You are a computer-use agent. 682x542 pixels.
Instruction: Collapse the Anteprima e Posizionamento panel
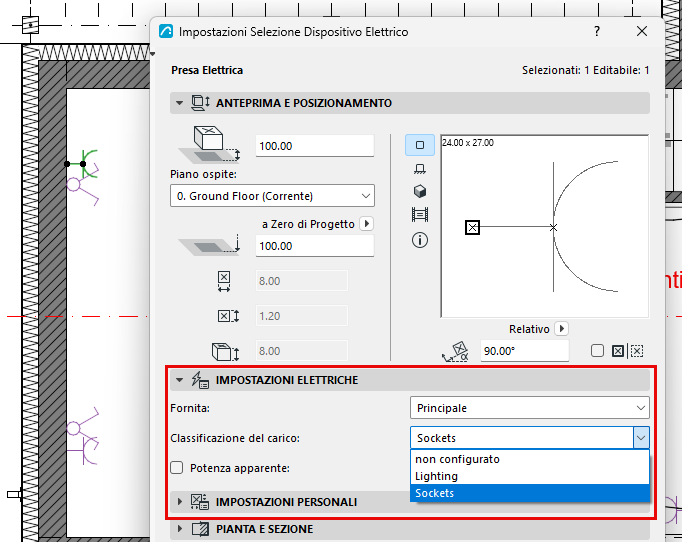pos(179,103)
